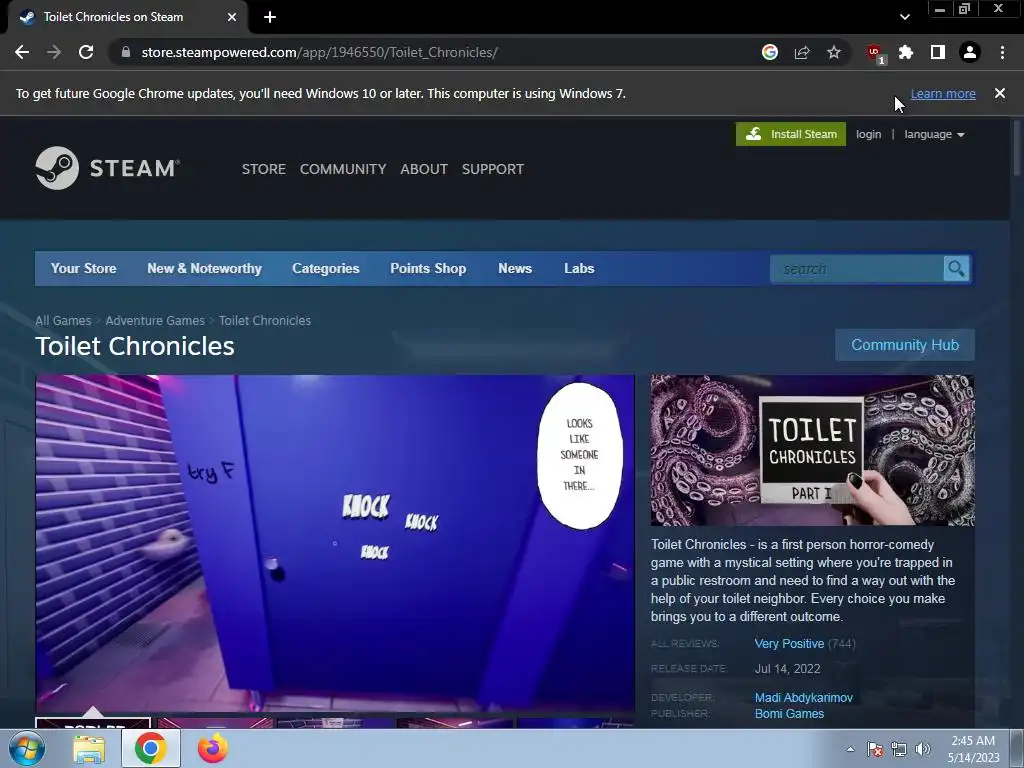Click the Toilet Chronicles breadcrumb

tap(265, 321)
